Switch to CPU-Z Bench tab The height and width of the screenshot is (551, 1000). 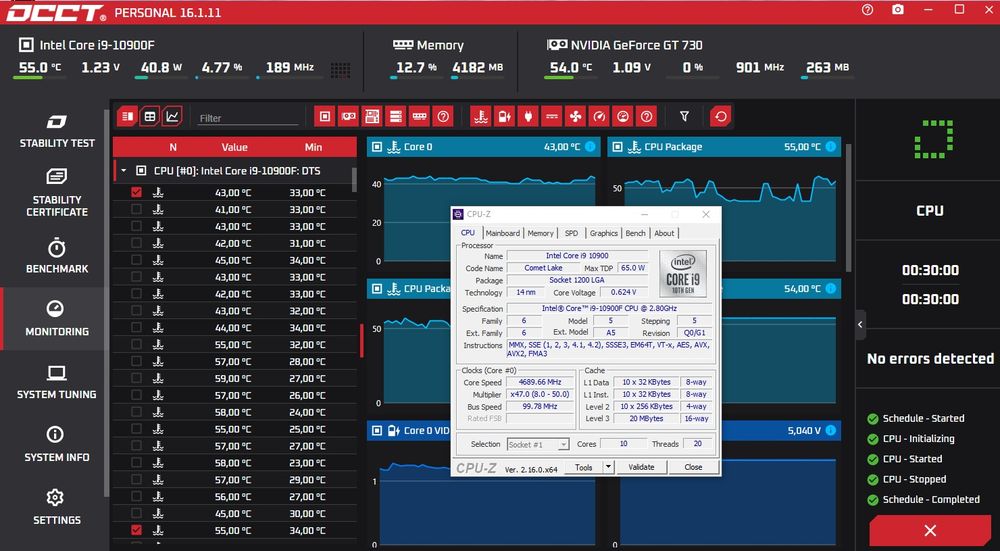pos(635,233)
